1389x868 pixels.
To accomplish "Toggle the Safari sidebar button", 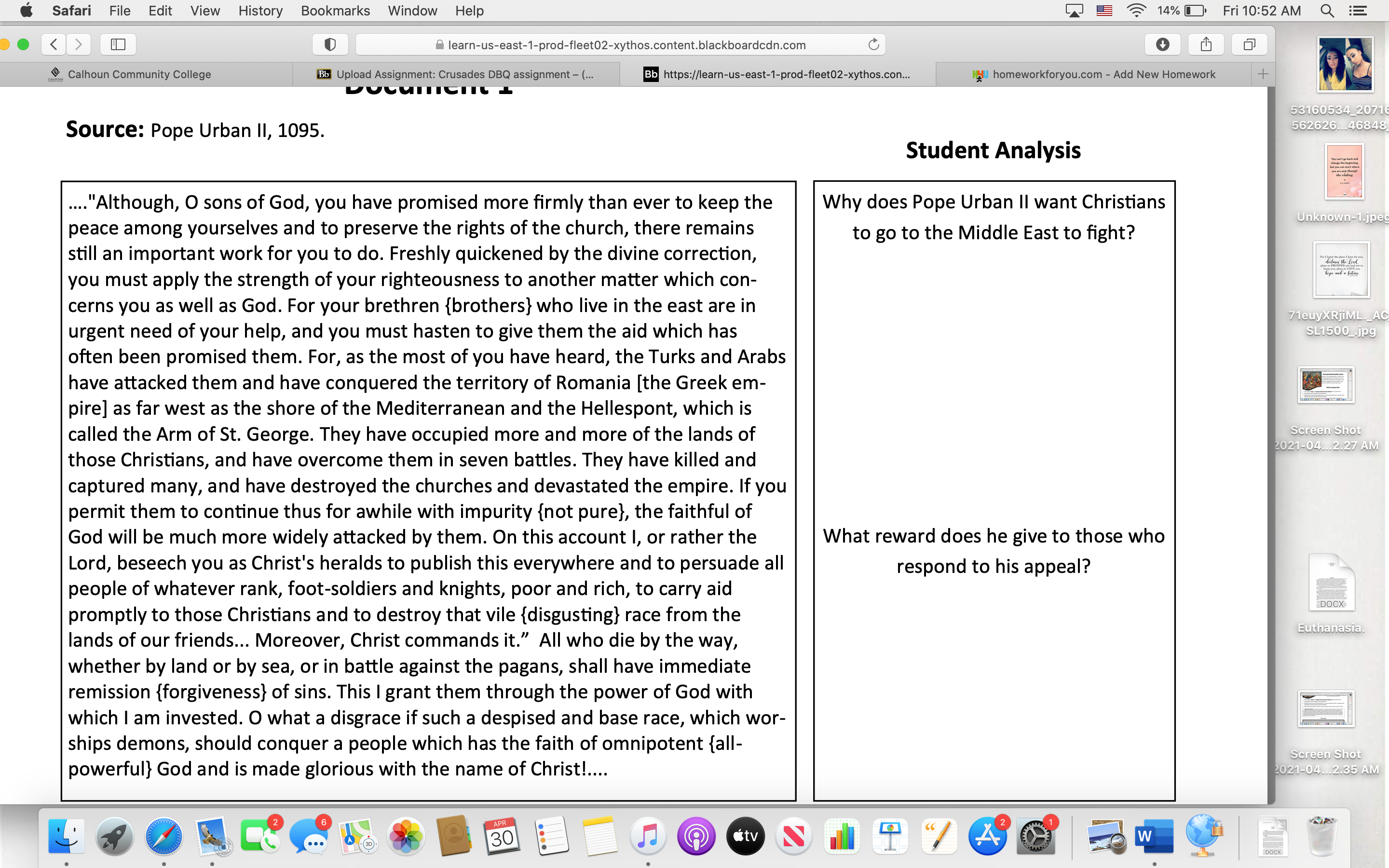I will (x=118, y=44).
